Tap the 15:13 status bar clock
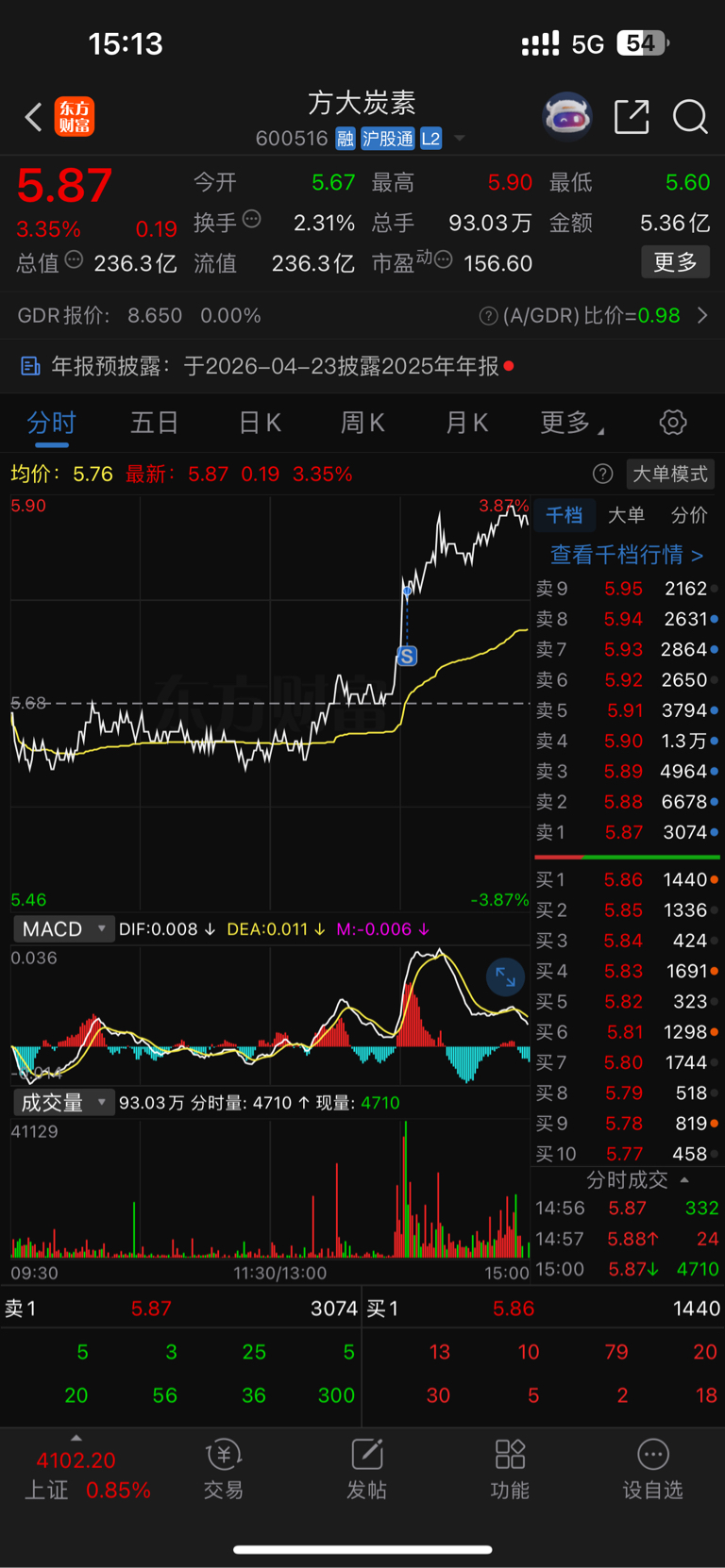 coord(126,43)
